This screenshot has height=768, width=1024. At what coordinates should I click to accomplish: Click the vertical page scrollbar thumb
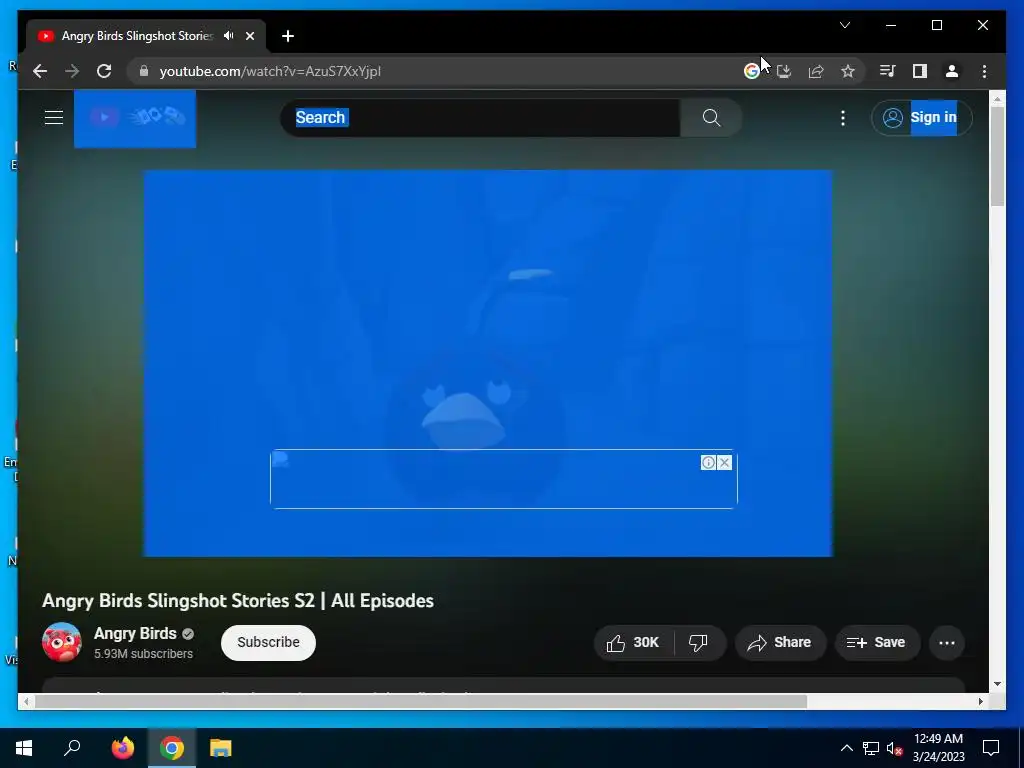(997, 155)
